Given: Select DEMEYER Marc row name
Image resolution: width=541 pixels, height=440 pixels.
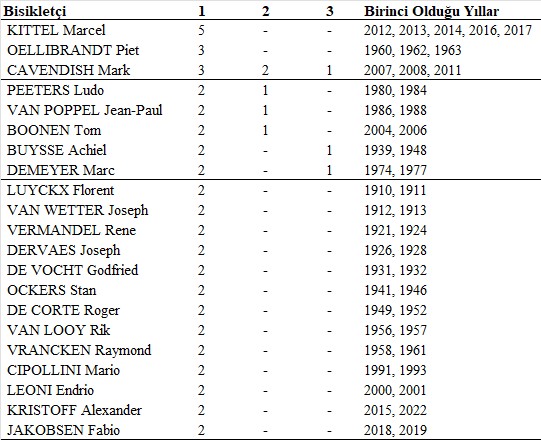Looking at the screenshot, I should coord(61,170).
